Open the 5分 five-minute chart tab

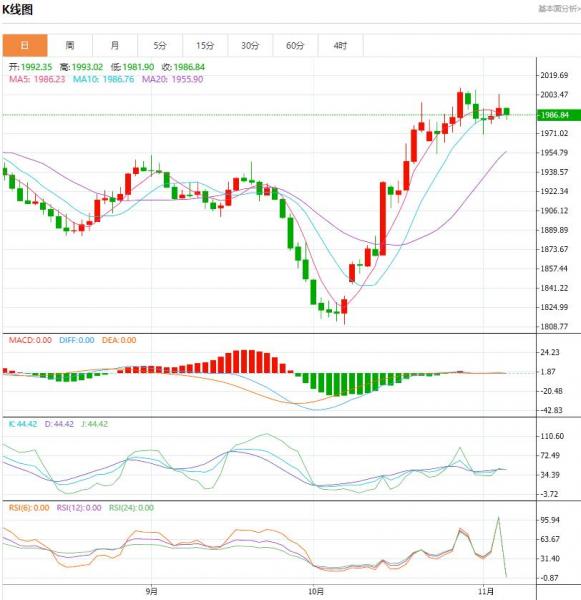click(x=160, y=46)
